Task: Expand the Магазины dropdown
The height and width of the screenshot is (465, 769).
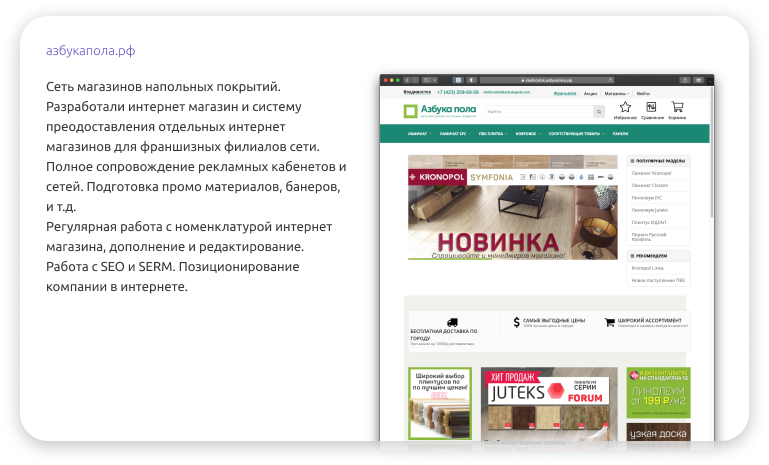Action: (x=616, y=93)
